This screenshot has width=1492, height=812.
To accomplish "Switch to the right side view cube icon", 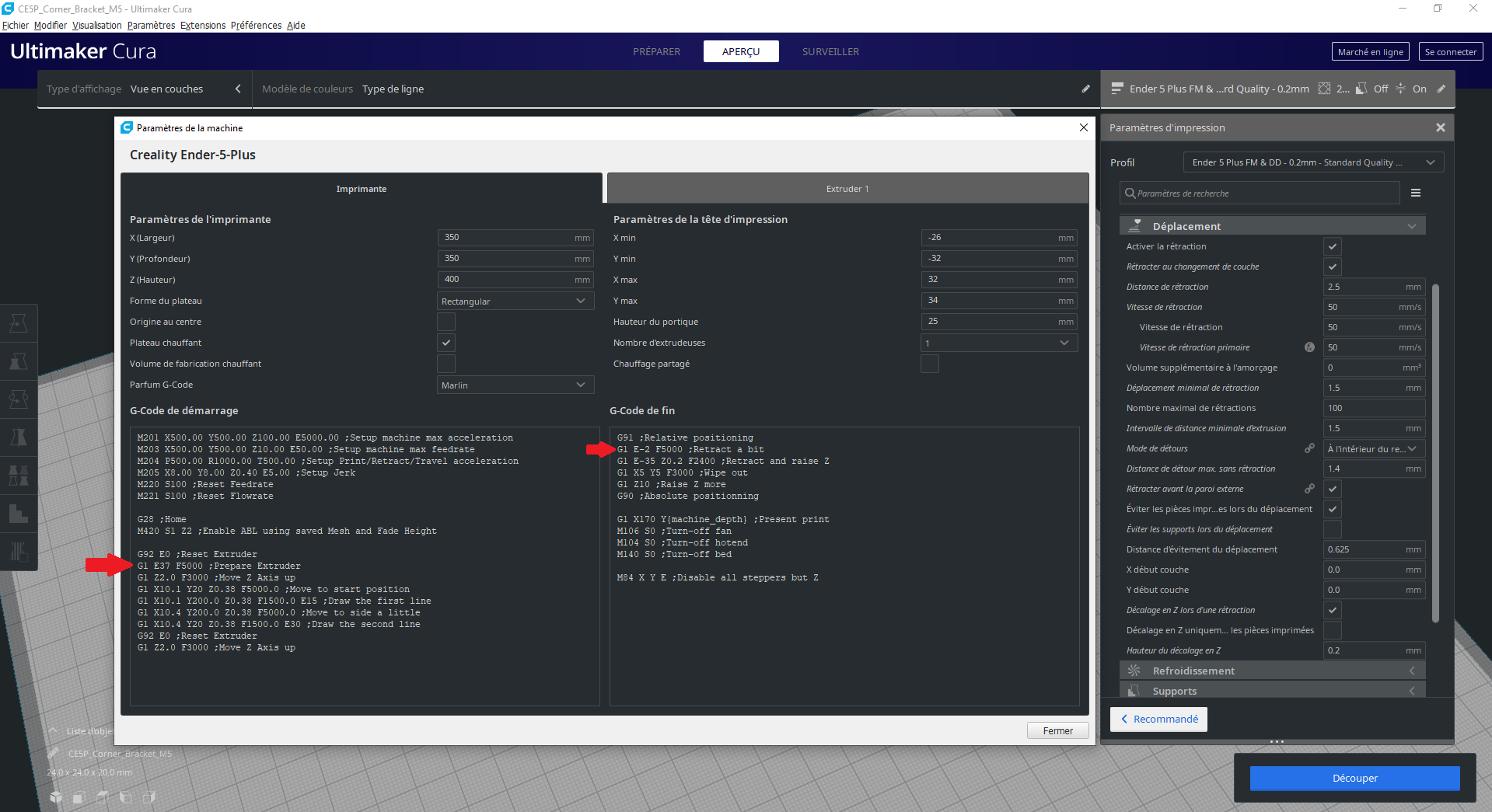I will (149, 797).
